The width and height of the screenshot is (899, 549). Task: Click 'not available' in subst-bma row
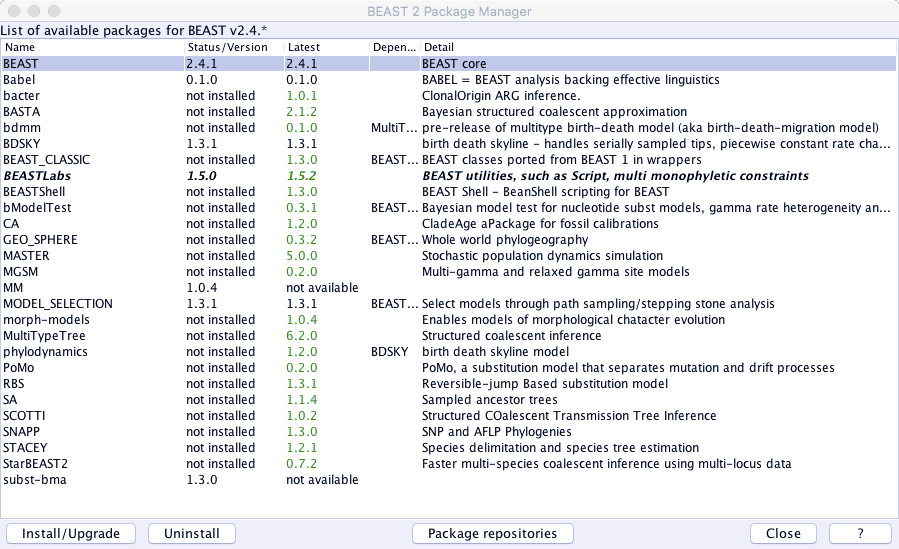(322, 480)
